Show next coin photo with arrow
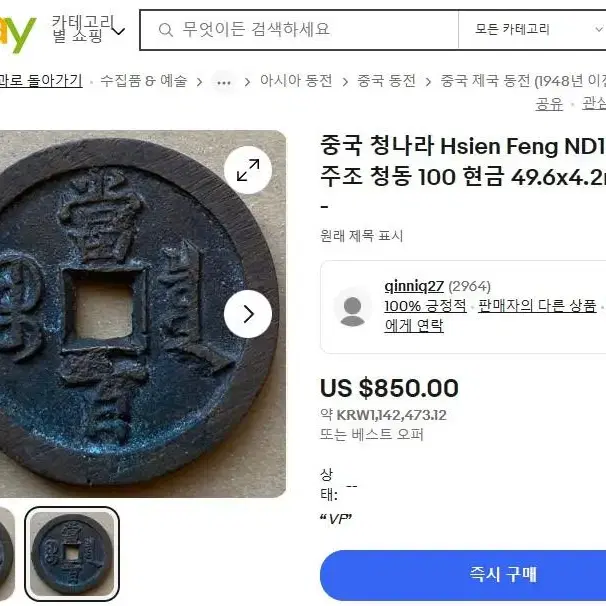The height and width of the screenshot is (606, 606). pyautogui.click(x=248, y=314)
